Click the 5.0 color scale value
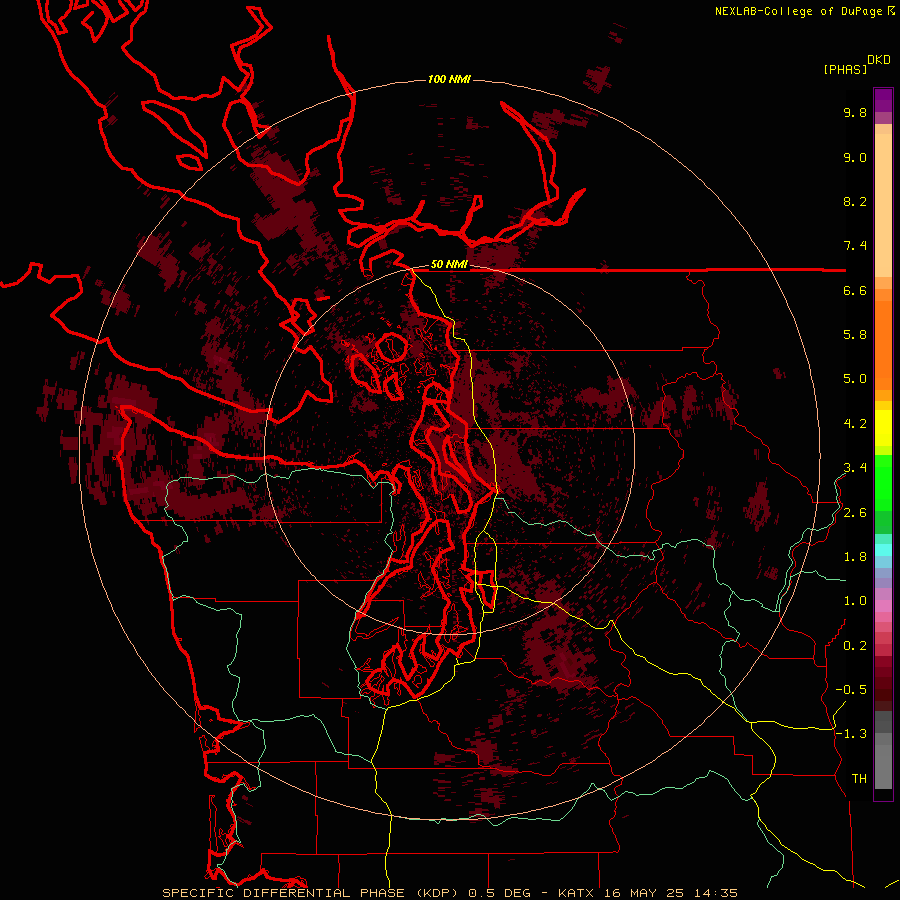Screen dimensions: 900x900 click(x=855, y=379)
